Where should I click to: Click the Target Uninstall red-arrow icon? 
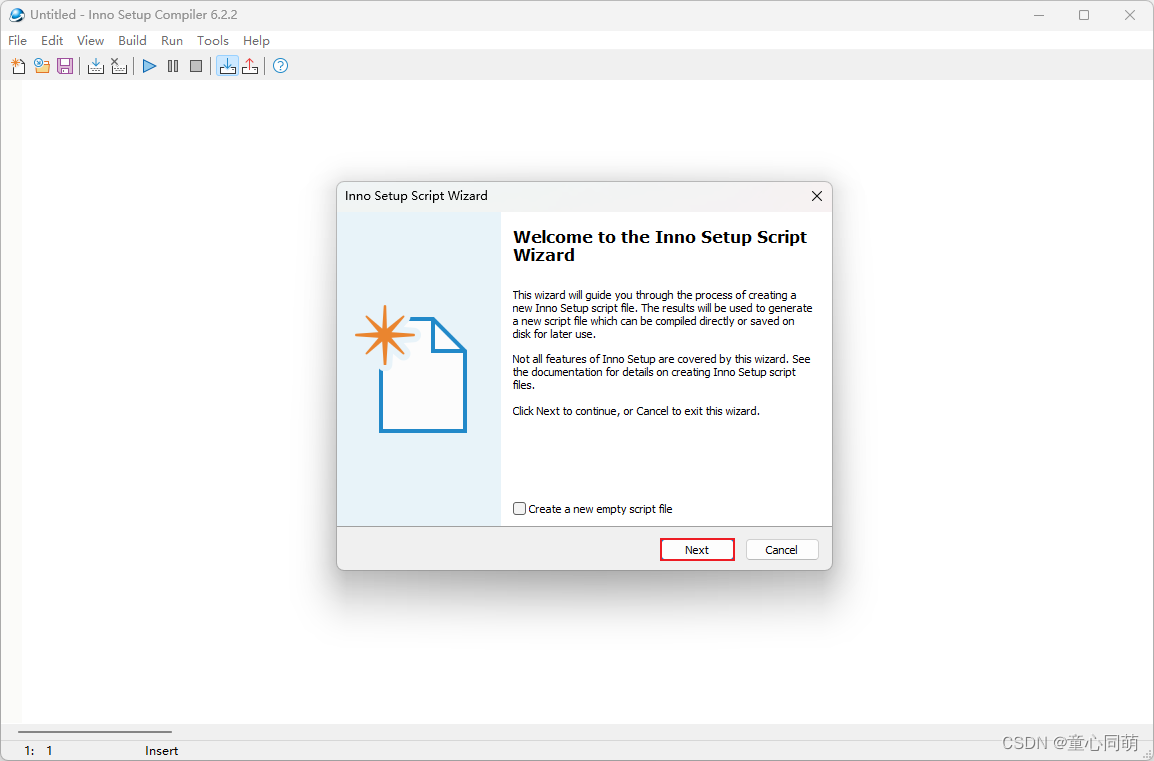click(x=250, y=66)
